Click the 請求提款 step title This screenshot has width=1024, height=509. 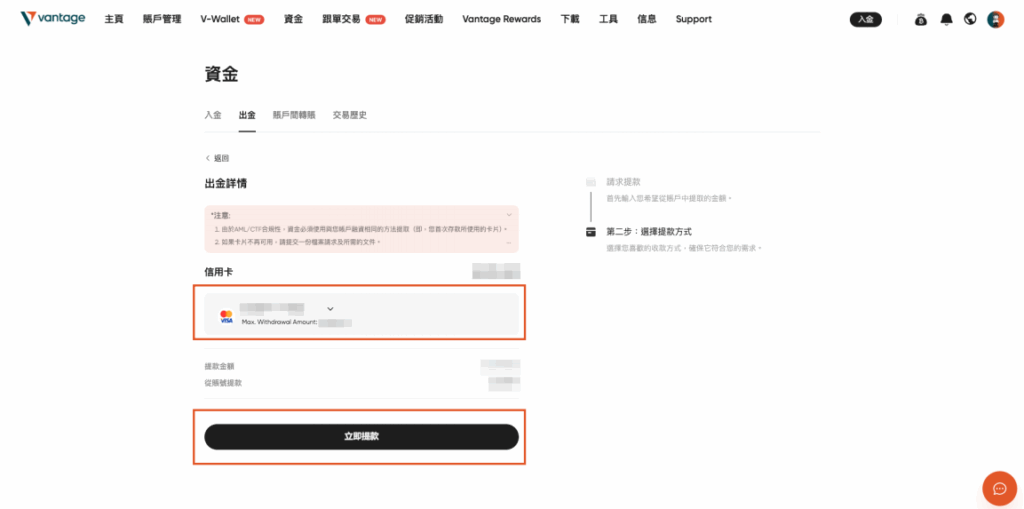click(x=623, y=182)
